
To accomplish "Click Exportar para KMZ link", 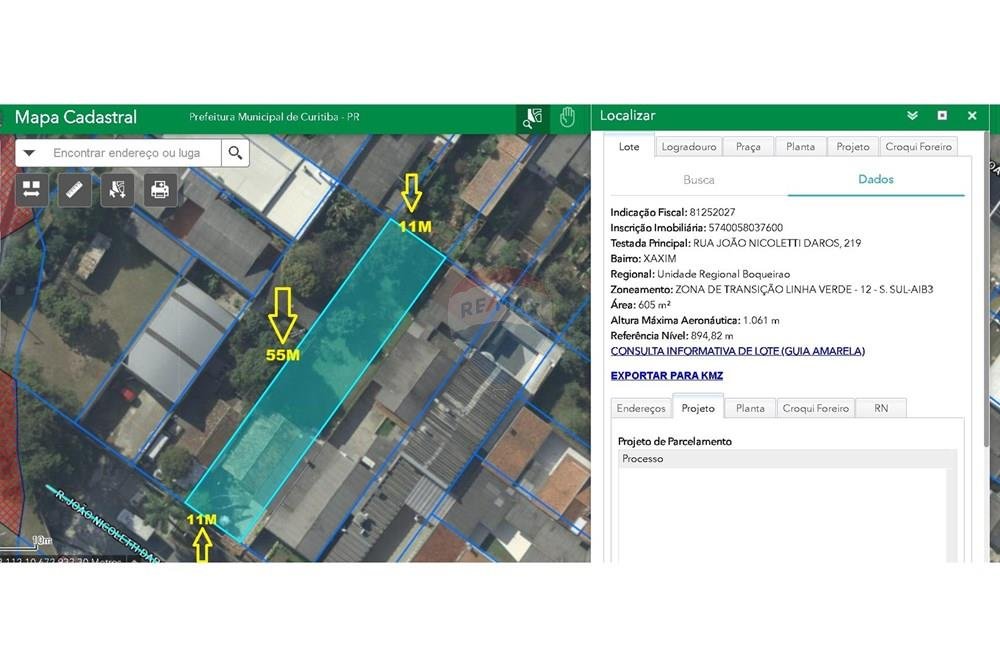I will [x=666, y=376].
